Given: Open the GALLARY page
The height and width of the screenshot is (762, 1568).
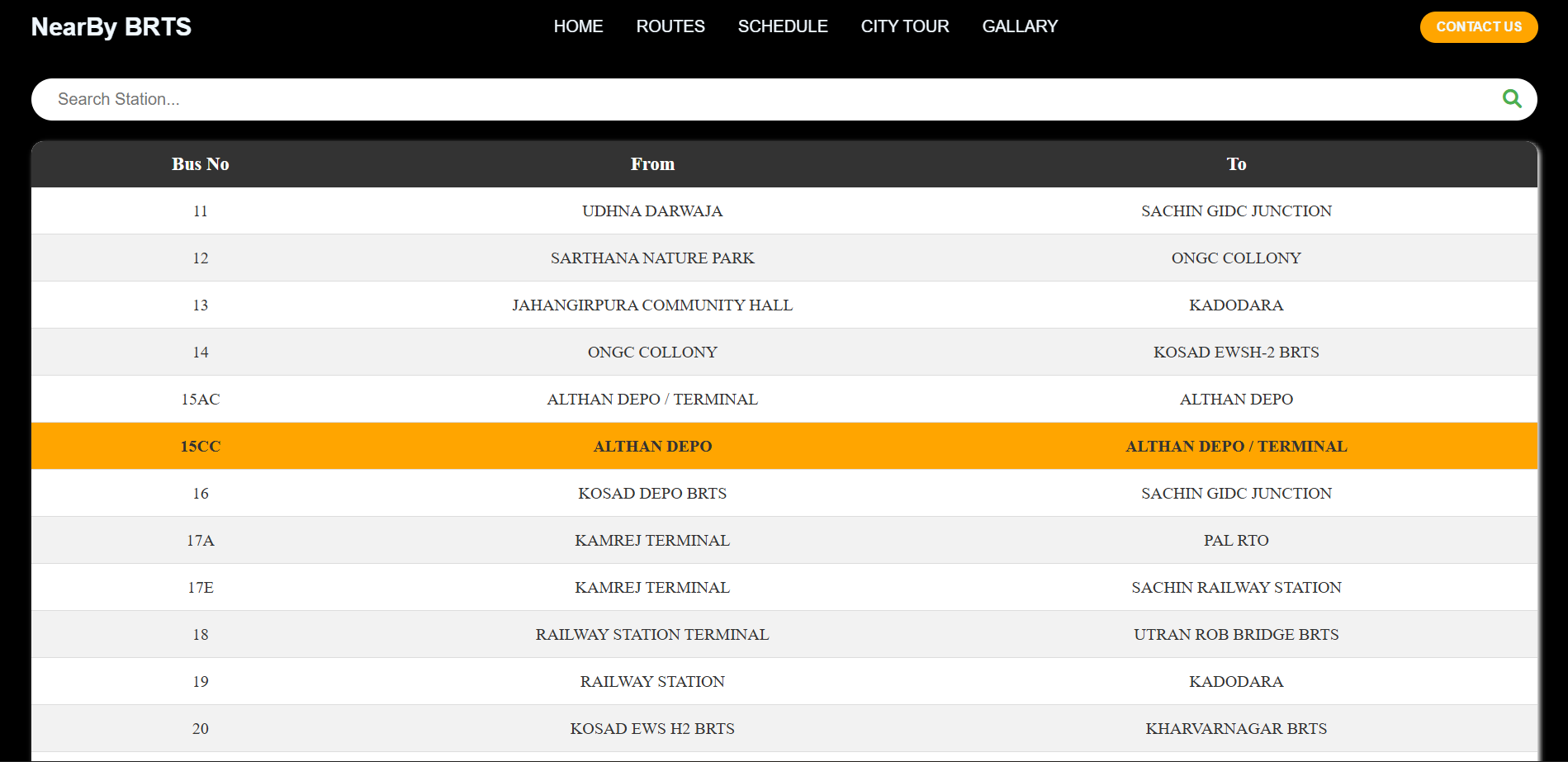Looking at the screenshot, I should click(x=1019, y=26).
